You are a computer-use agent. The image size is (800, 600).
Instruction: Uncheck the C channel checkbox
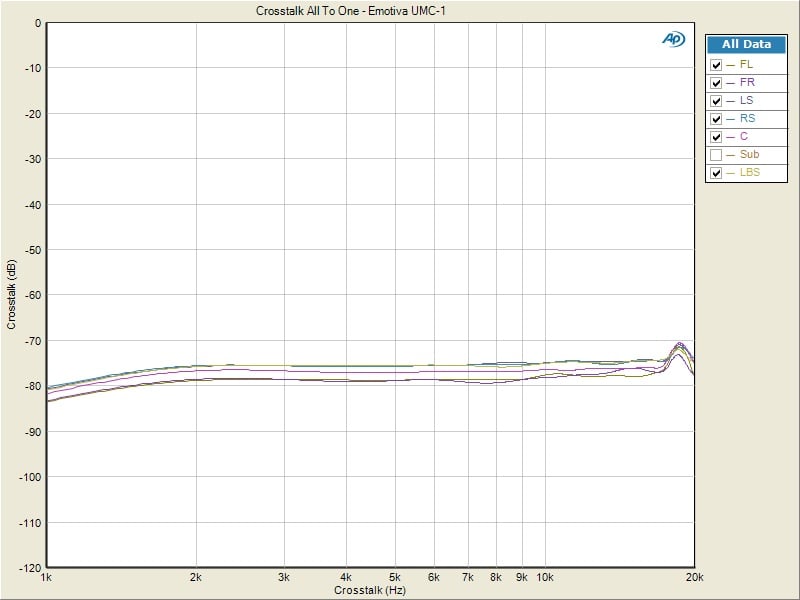click(716, 137)
